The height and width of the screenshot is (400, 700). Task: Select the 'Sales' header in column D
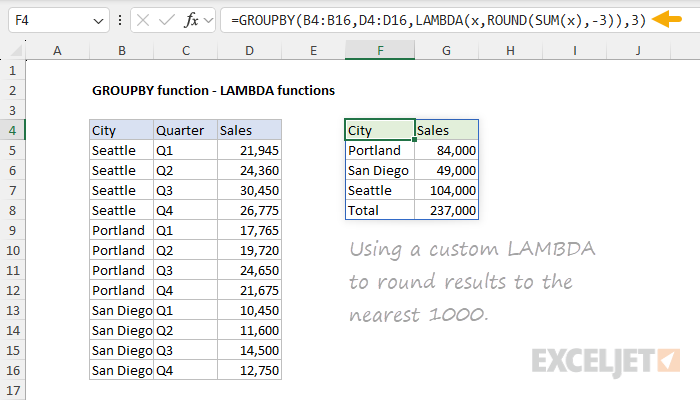[x=250, y=130]
